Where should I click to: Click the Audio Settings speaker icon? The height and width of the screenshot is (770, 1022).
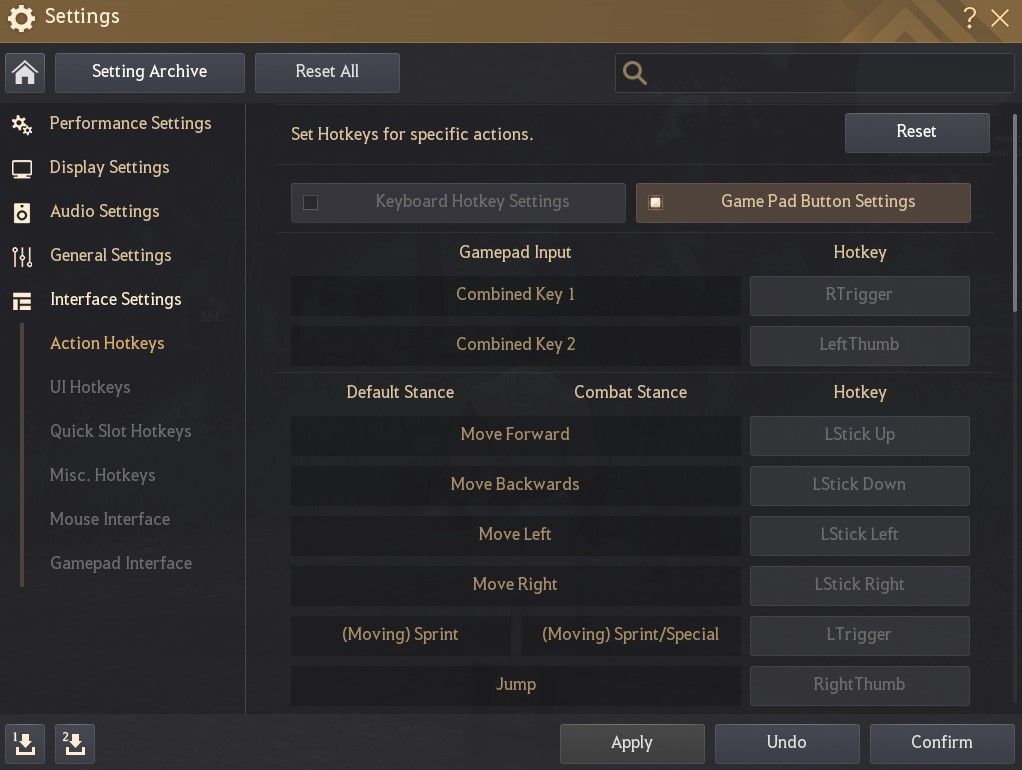point(23,211)
